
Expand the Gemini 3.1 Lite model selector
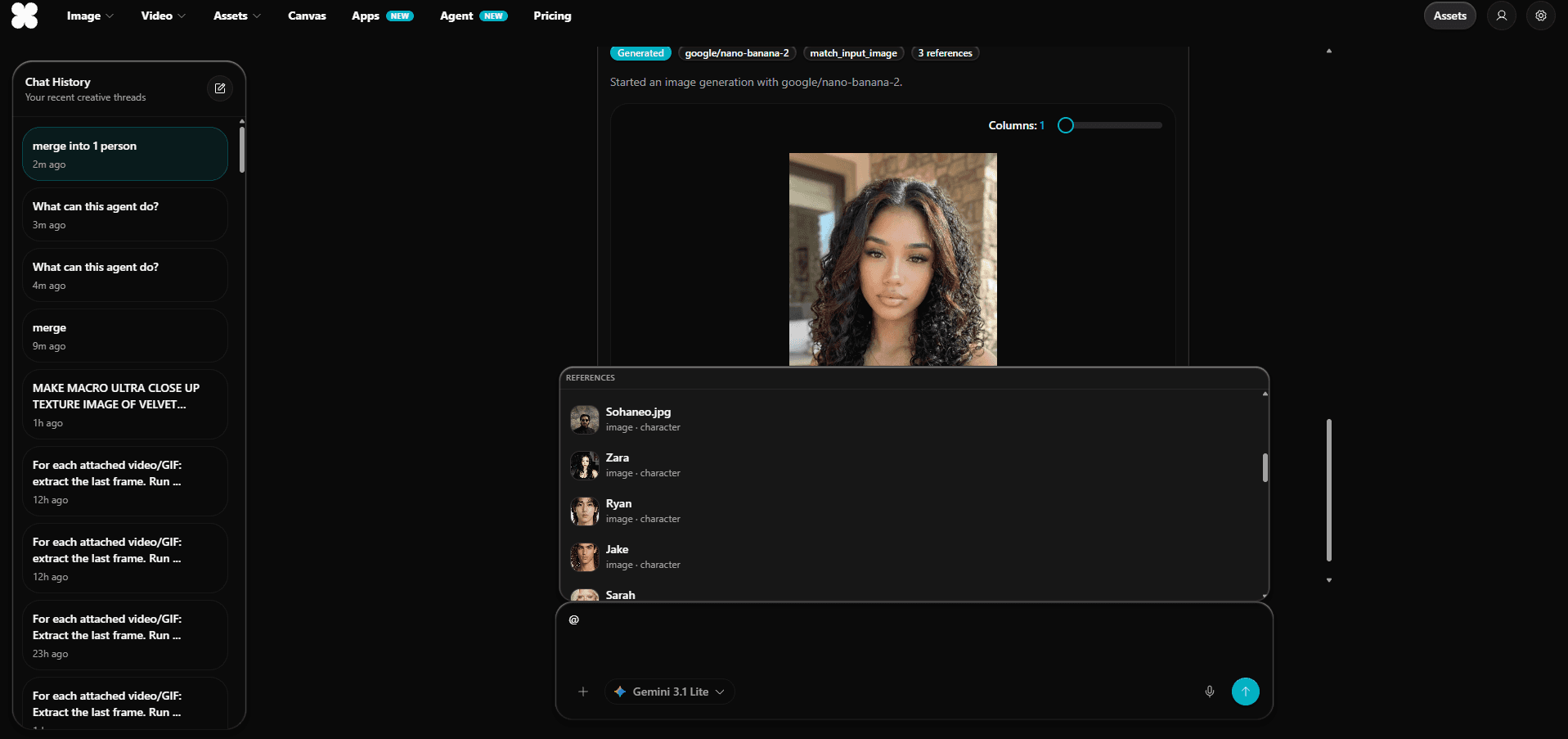pyautogui.click(x=669, y=692)
